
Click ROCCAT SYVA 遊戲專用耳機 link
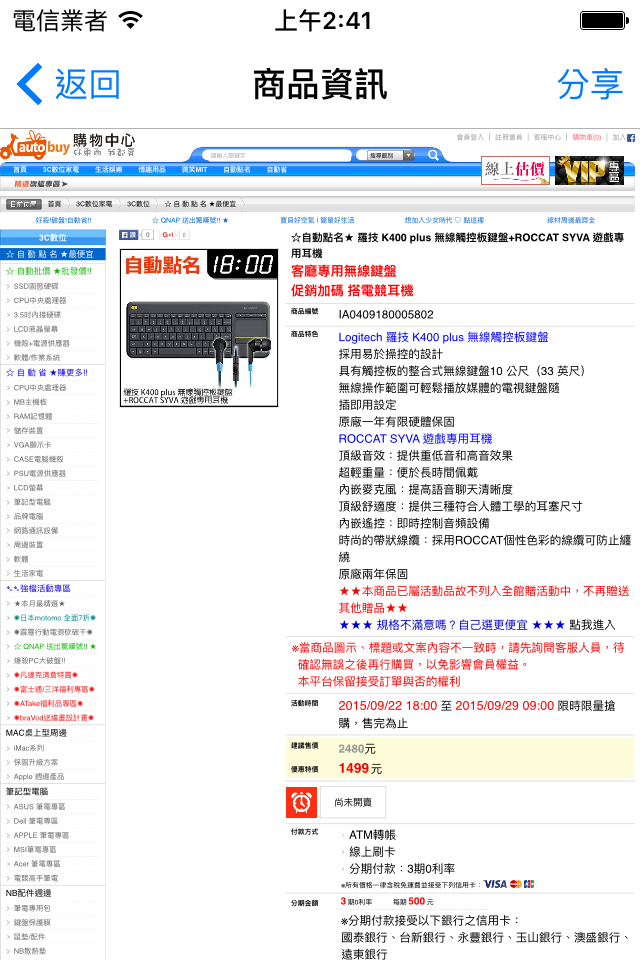pos(415,439)
